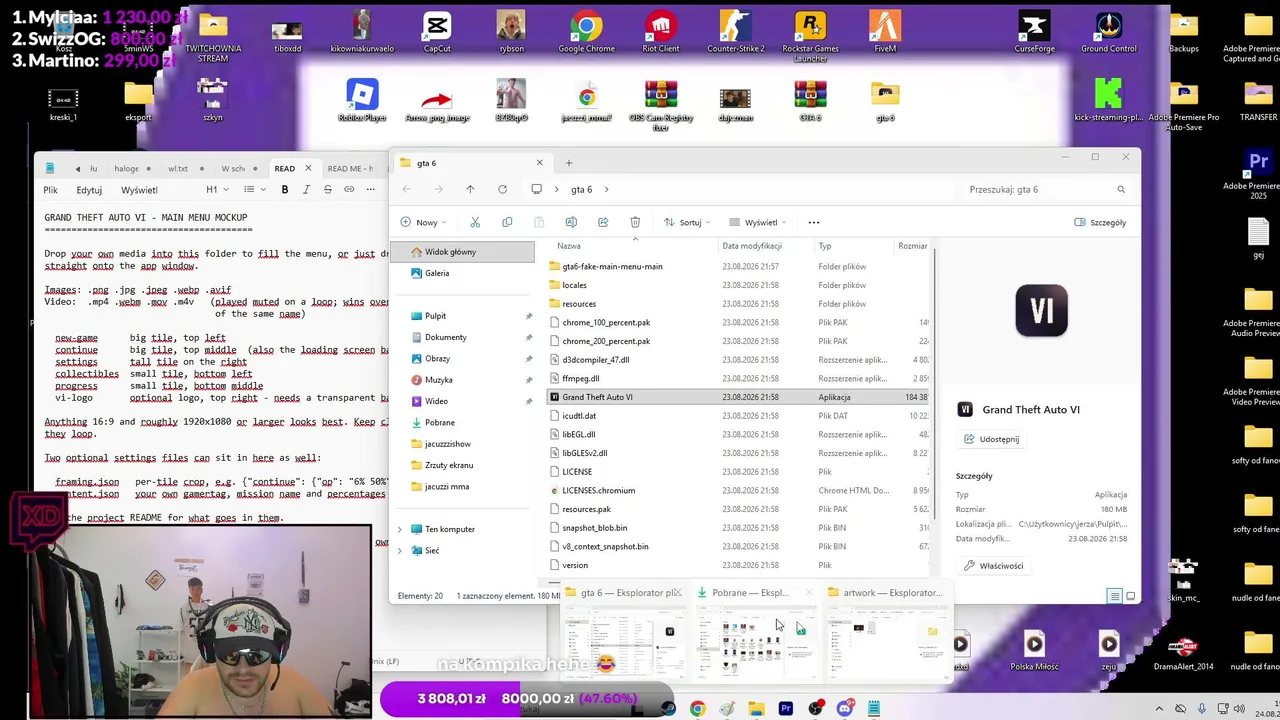Open the Edytuj menu in Notepad

89,190
